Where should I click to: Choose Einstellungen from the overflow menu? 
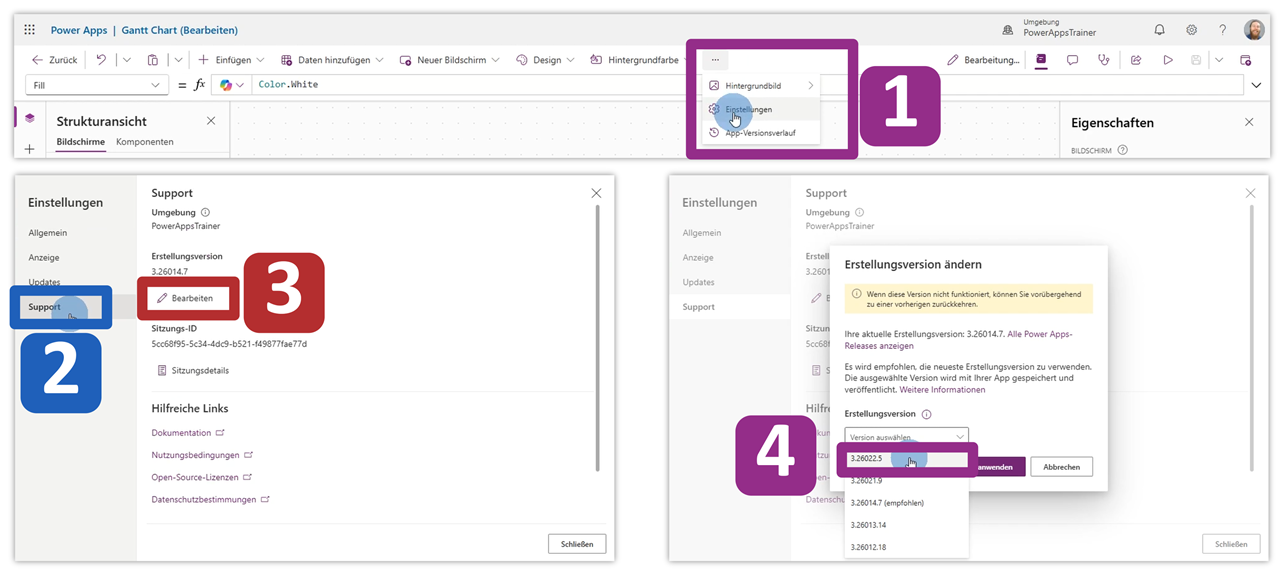point(761,109)
